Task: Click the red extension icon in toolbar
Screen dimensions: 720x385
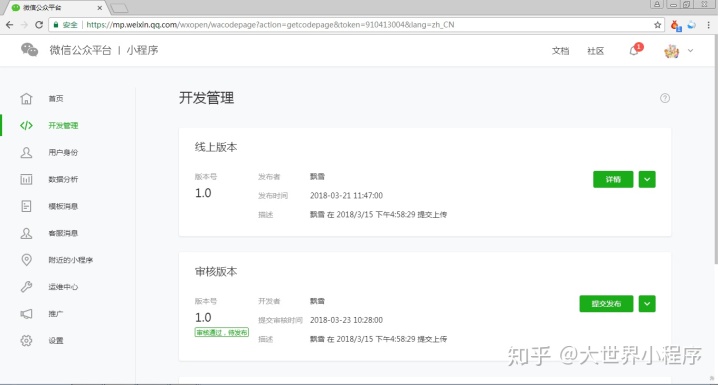Action: pos(675,25)
